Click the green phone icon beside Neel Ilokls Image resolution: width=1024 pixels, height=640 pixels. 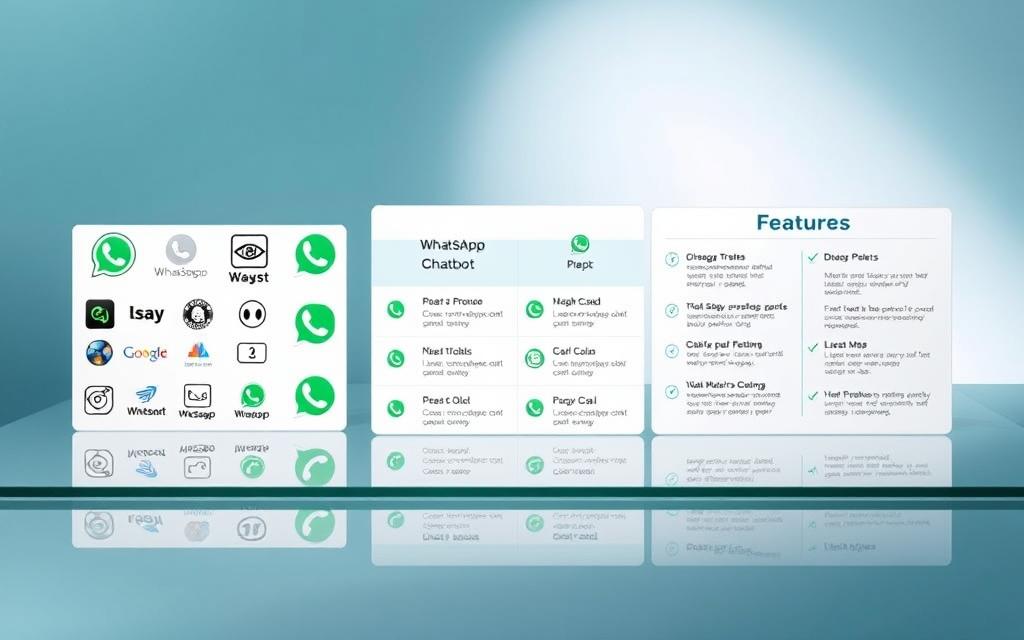pos(395,358)
